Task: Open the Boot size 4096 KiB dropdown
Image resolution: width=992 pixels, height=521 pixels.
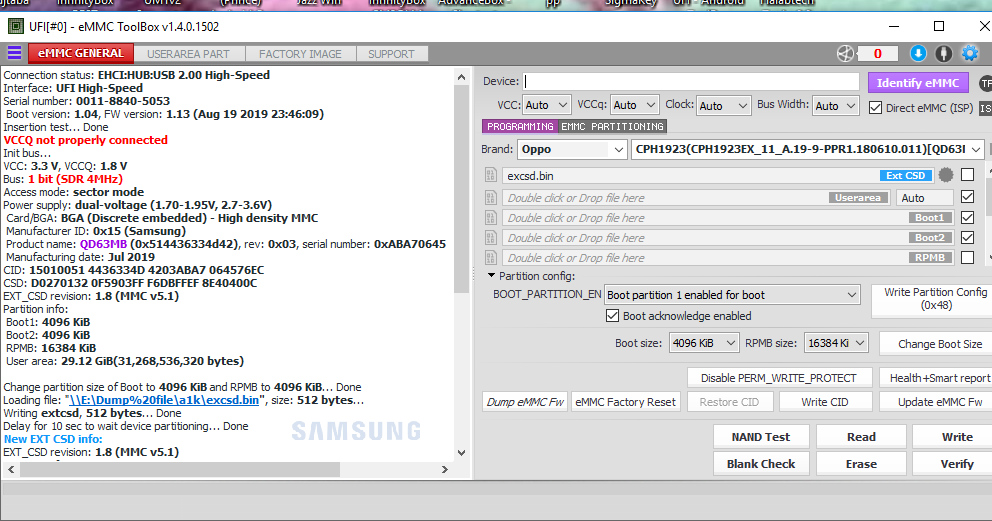Action: pyautogui.click(x=704, y=343)
